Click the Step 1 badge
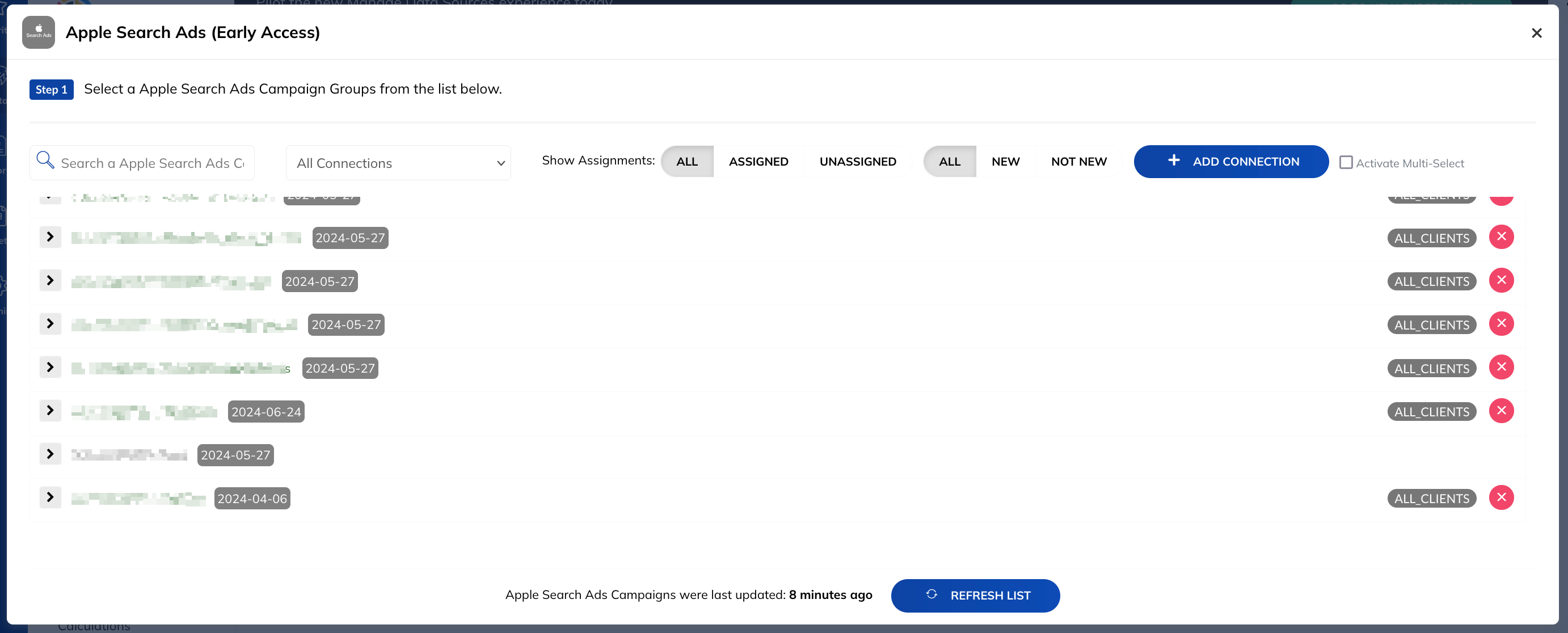 (51, 90)
